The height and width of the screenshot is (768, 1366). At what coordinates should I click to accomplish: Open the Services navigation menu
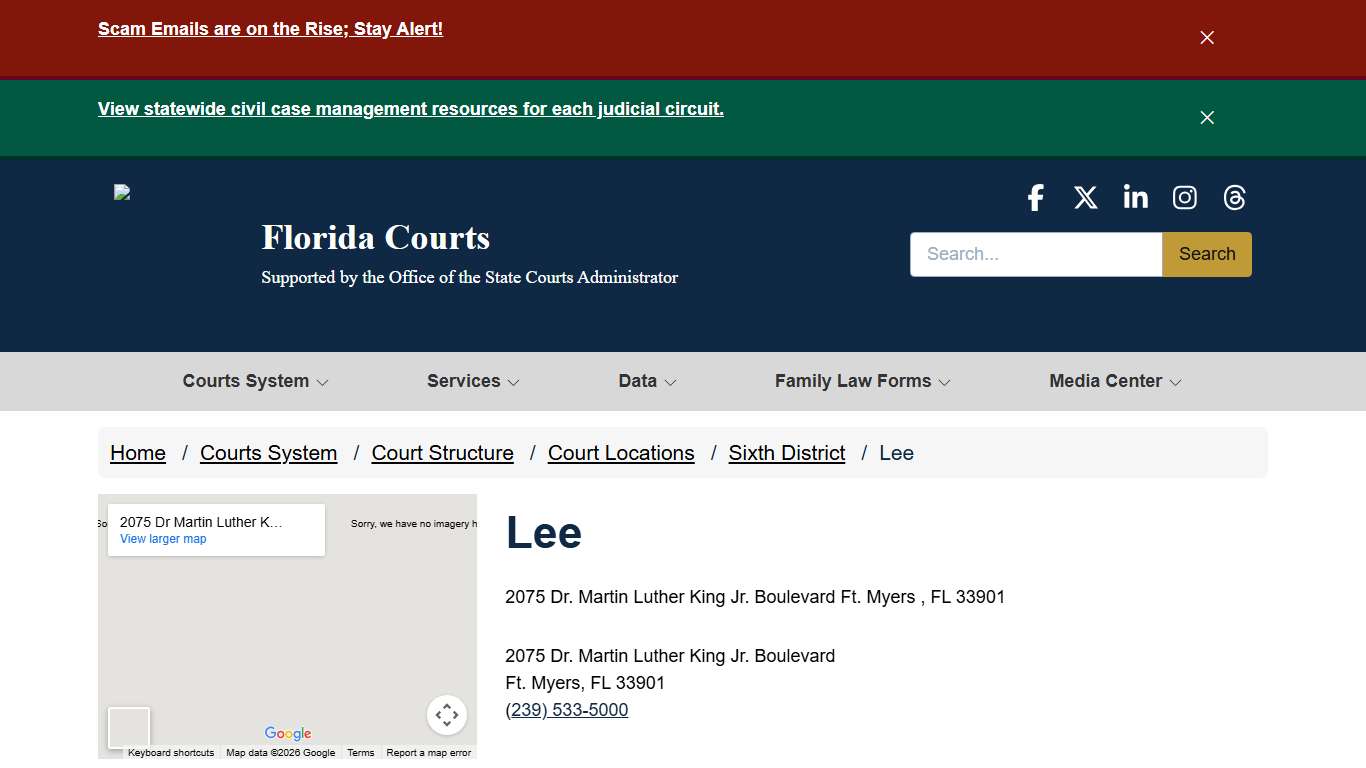click(x=471, y=381)
